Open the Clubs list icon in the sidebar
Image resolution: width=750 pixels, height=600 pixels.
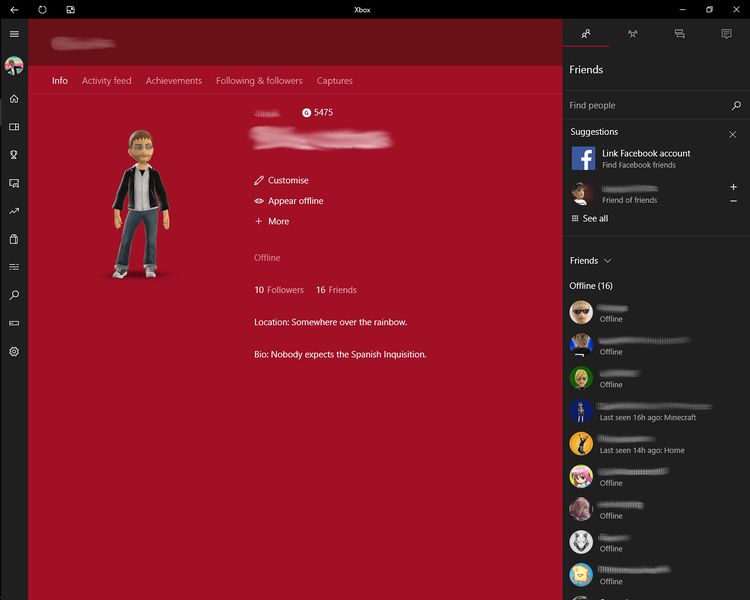click(14, 267)
